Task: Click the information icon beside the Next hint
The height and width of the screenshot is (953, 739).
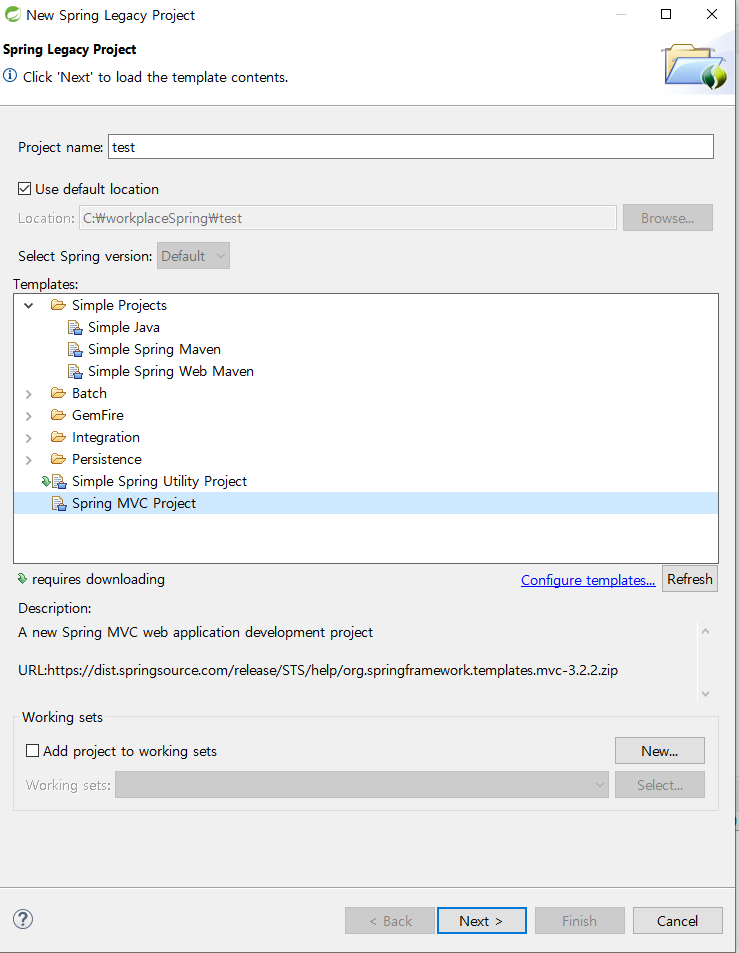Action: pyautogui.click(x=10, y=76)
